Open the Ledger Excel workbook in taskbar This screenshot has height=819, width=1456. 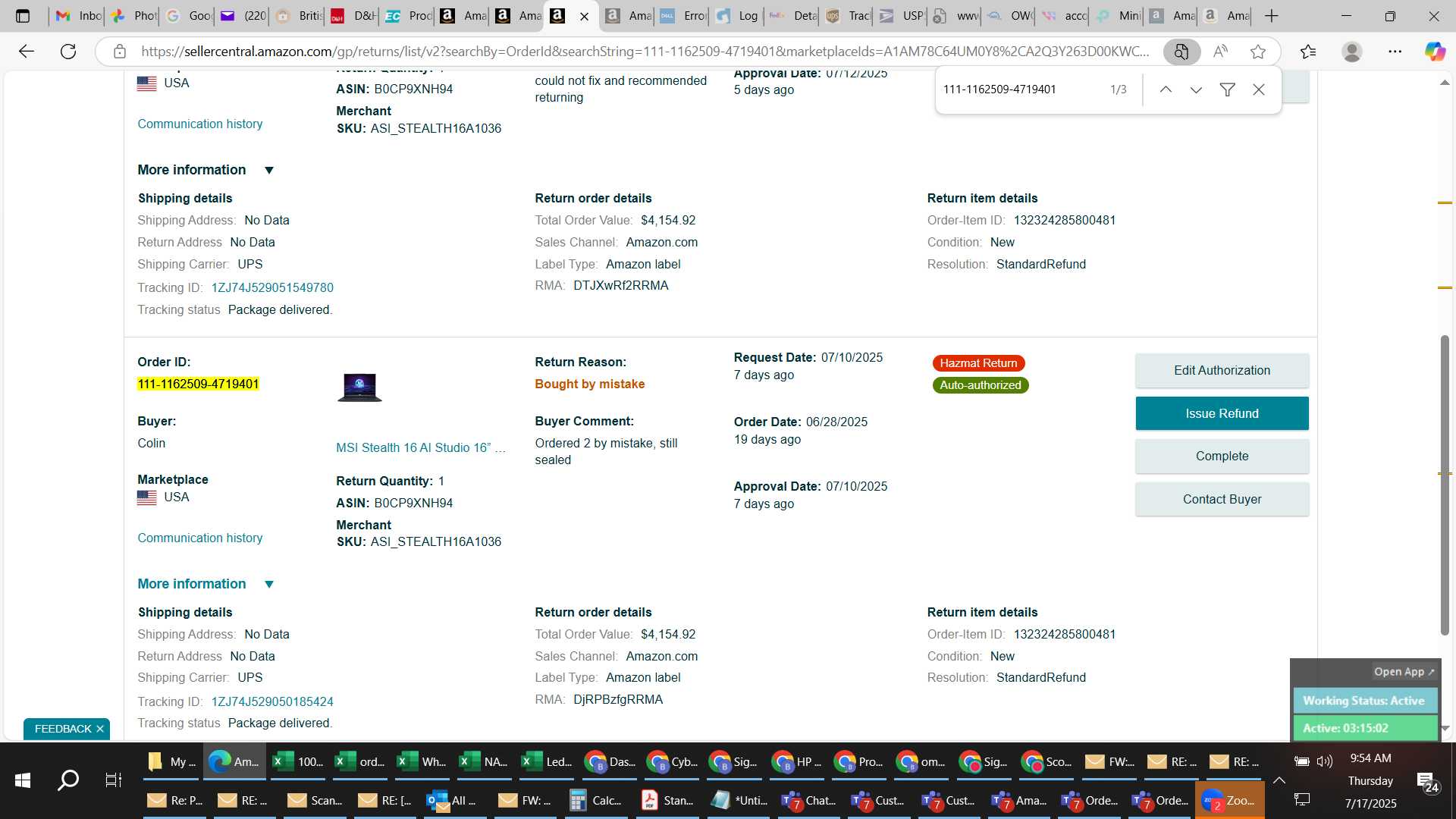[x=547, y=761]
